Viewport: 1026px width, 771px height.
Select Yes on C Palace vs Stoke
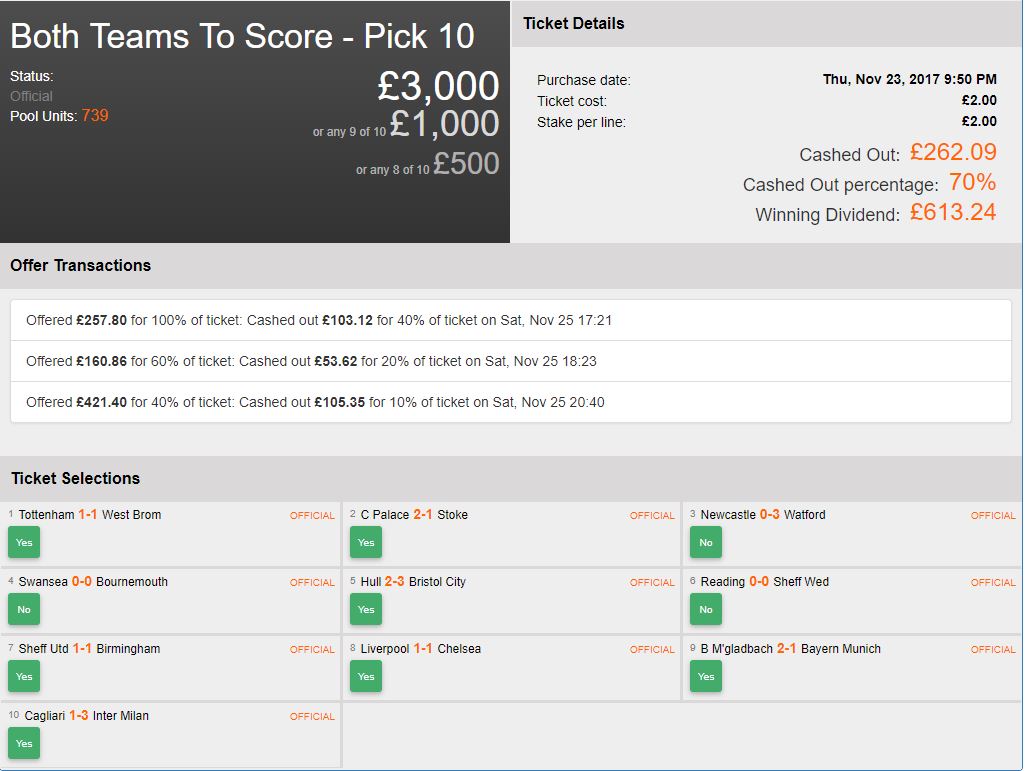(x=366, y=543)
